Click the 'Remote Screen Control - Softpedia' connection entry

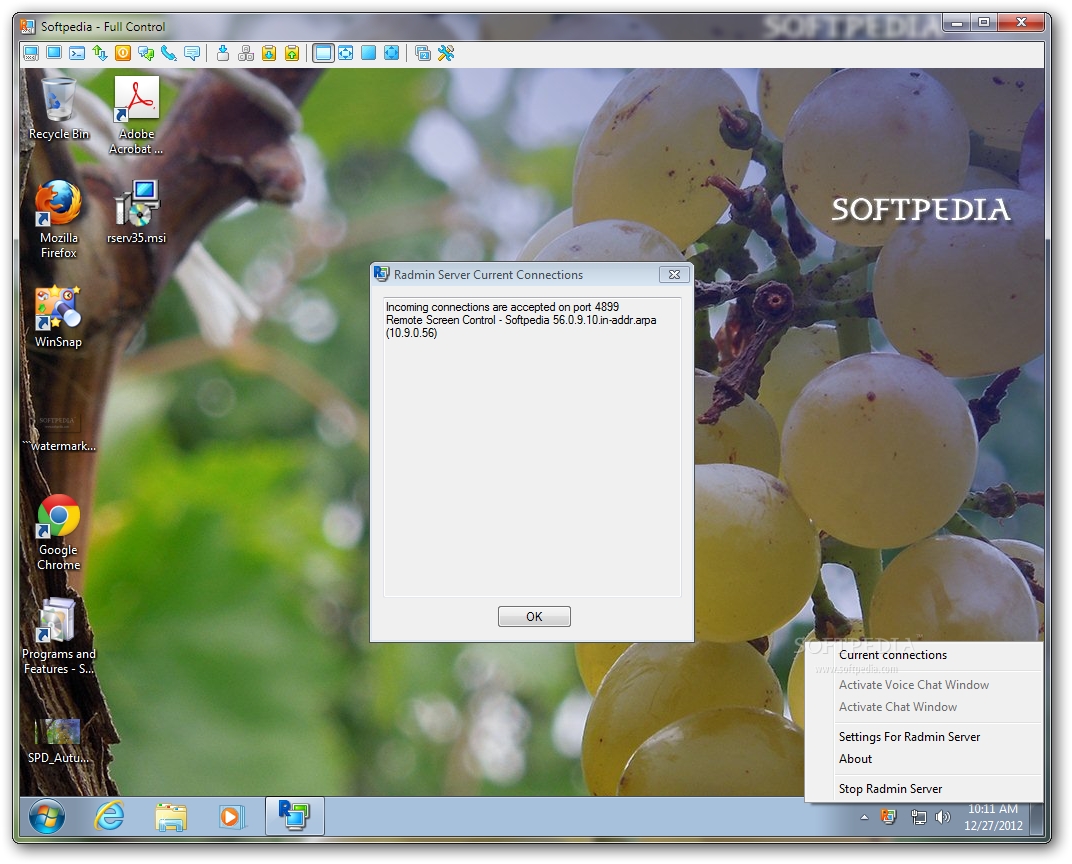(521, 326)
